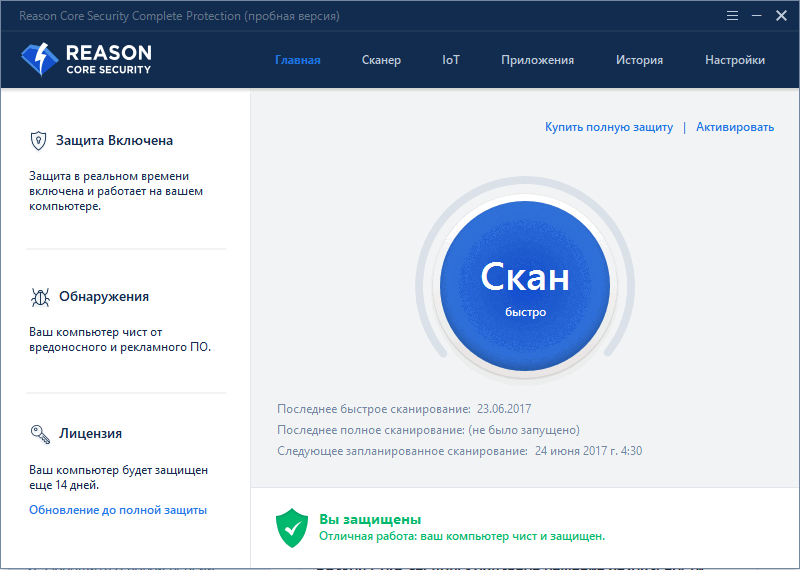800x570 pixels.
Task: Click the Ваш компьютер чист description
Action: (x=120, y=339)
